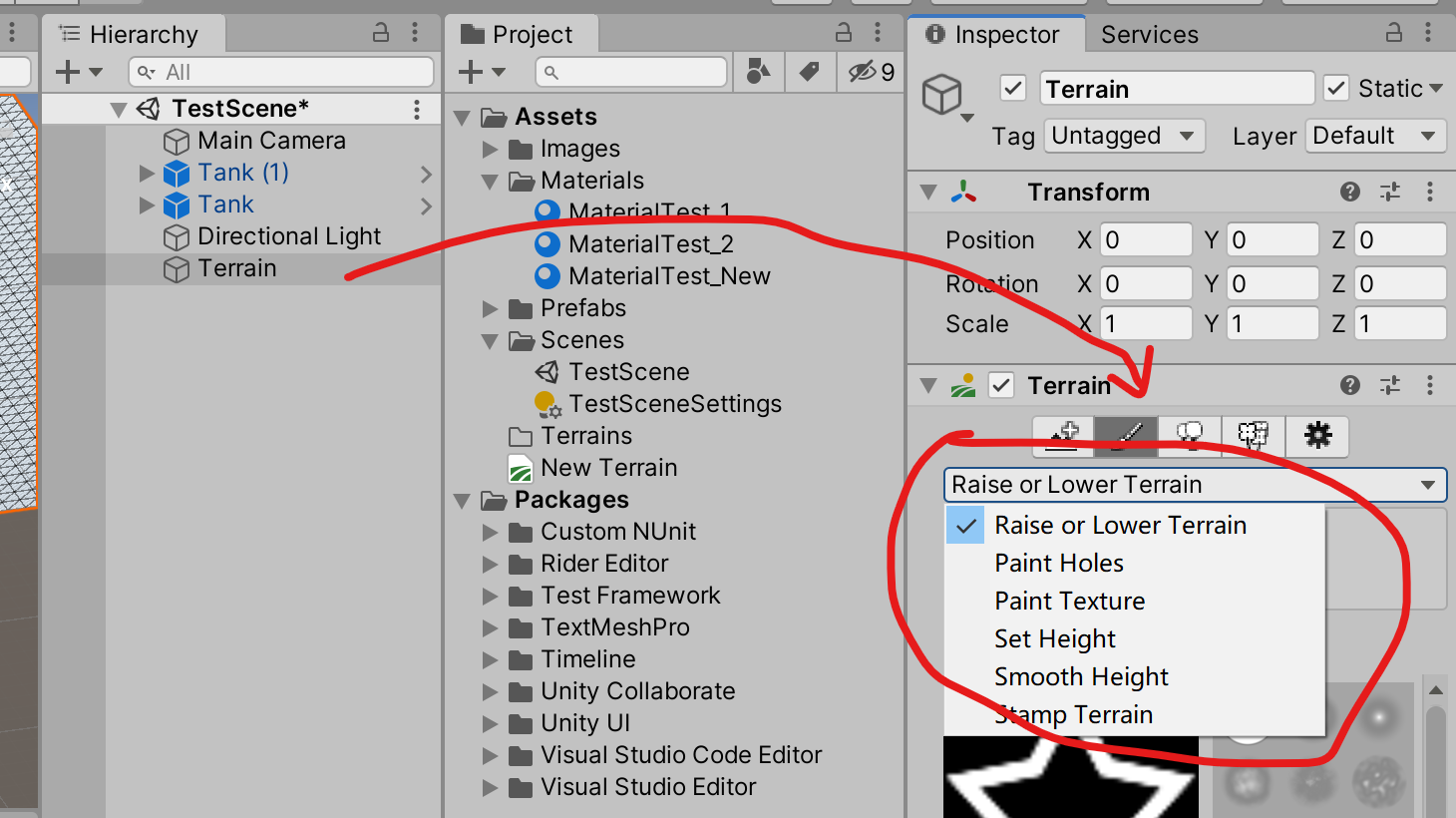Toggle the Static checkbox
Screen dimensions: 1456x818
coord(1336,88)
